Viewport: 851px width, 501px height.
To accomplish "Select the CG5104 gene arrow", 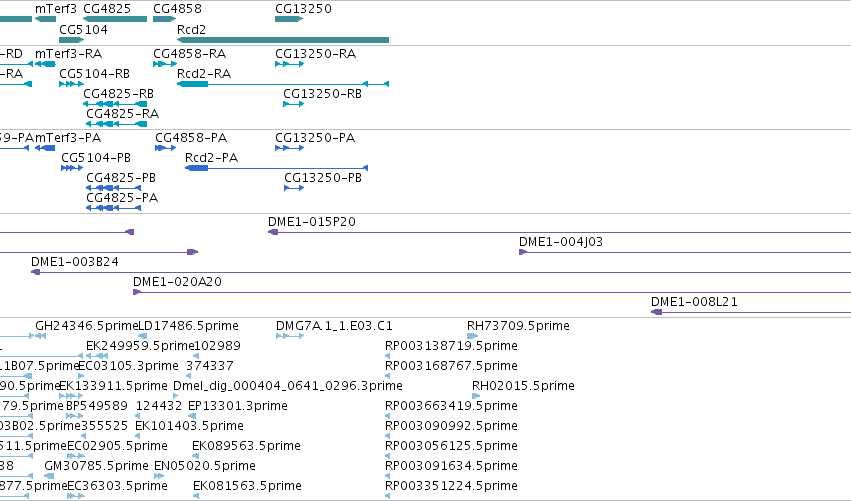I will 71,40.
